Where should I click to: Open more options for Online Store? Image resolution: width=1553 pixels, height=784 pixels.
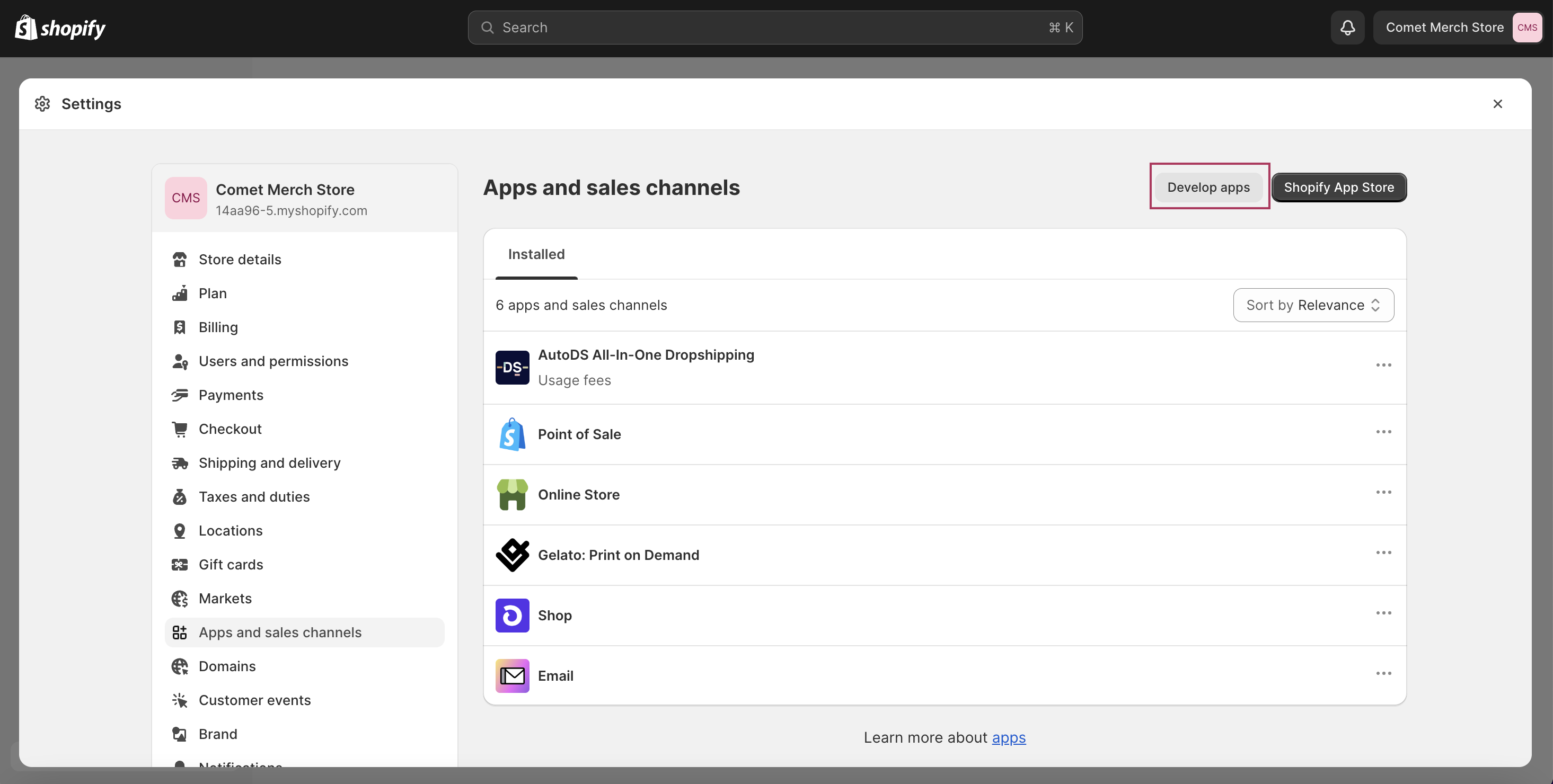pyautogui.click(x=1383, y=492)
